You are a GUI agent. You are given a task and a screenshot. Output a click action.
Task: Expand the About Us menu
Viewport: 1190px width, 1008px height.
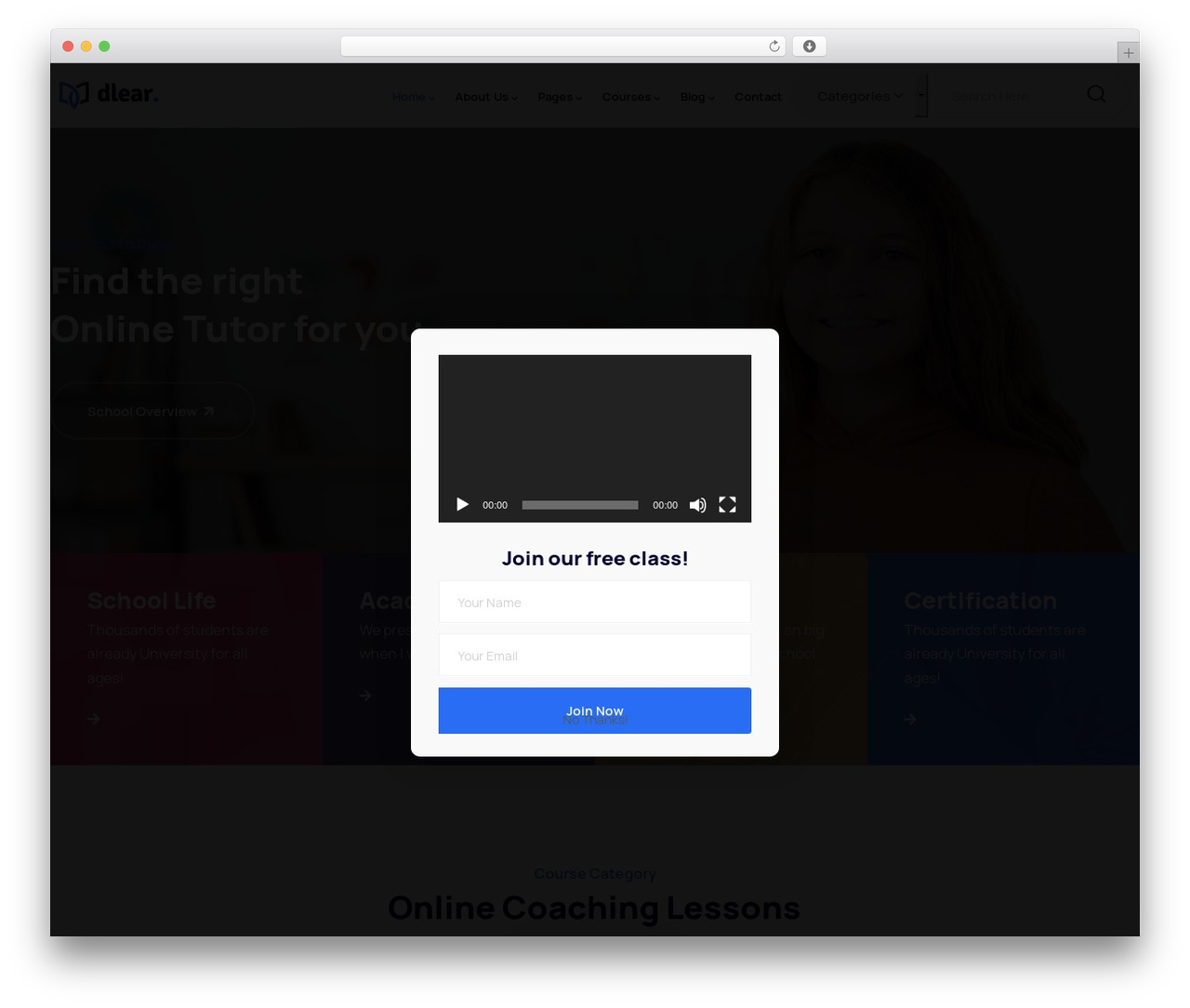pos(486,97)
